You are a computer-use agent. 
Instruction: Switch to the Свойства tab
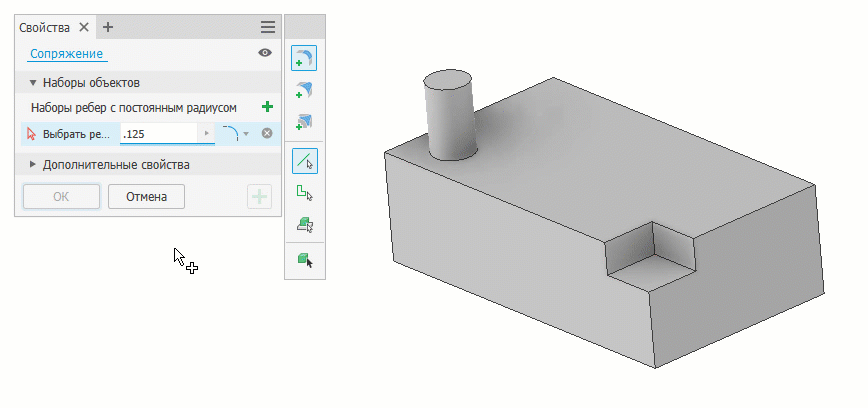[x=44, y=28]
